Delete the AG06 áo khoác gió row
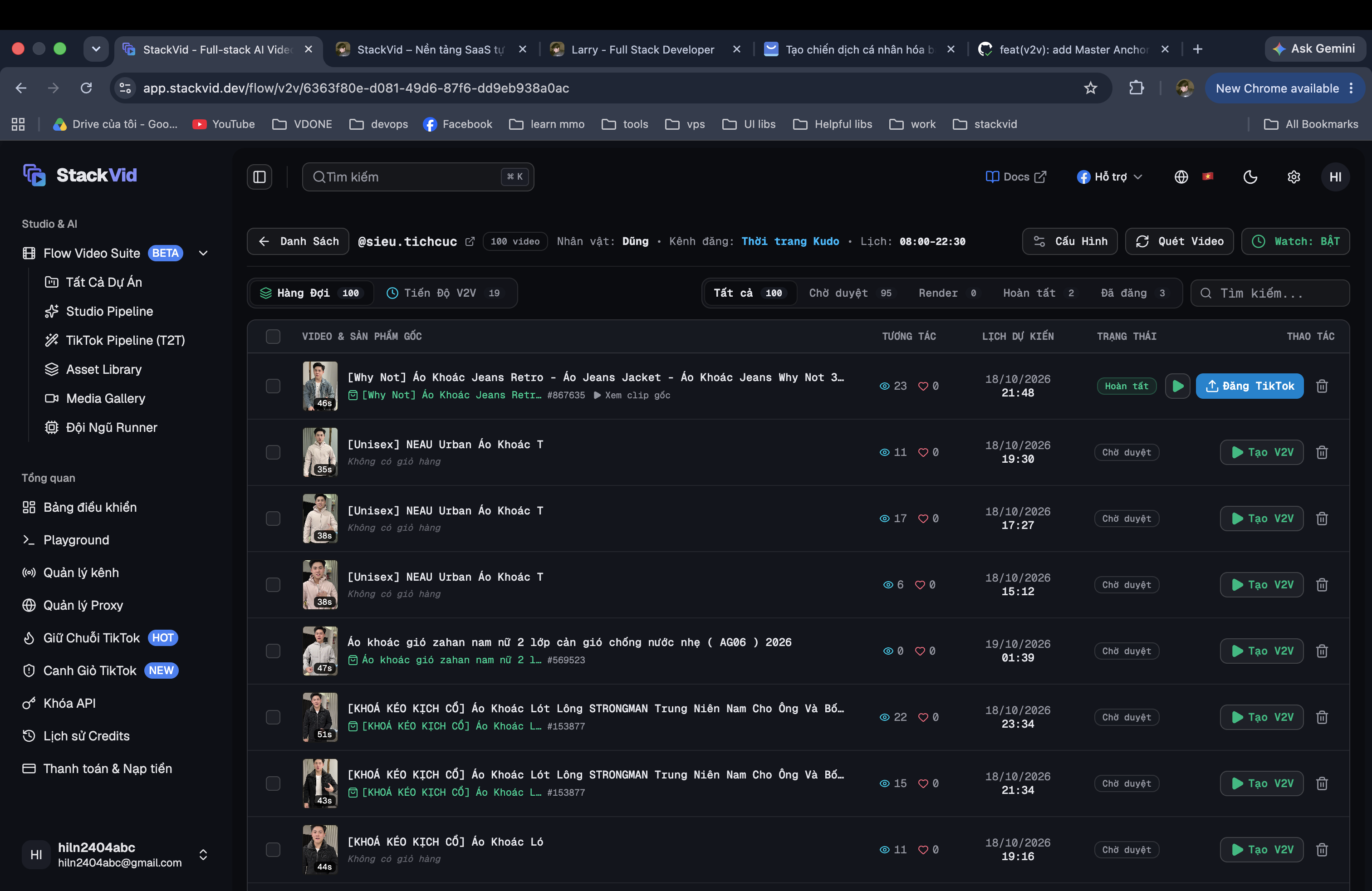Image resolution: width=1372 pixels, height=891 pixels. 1322,651
